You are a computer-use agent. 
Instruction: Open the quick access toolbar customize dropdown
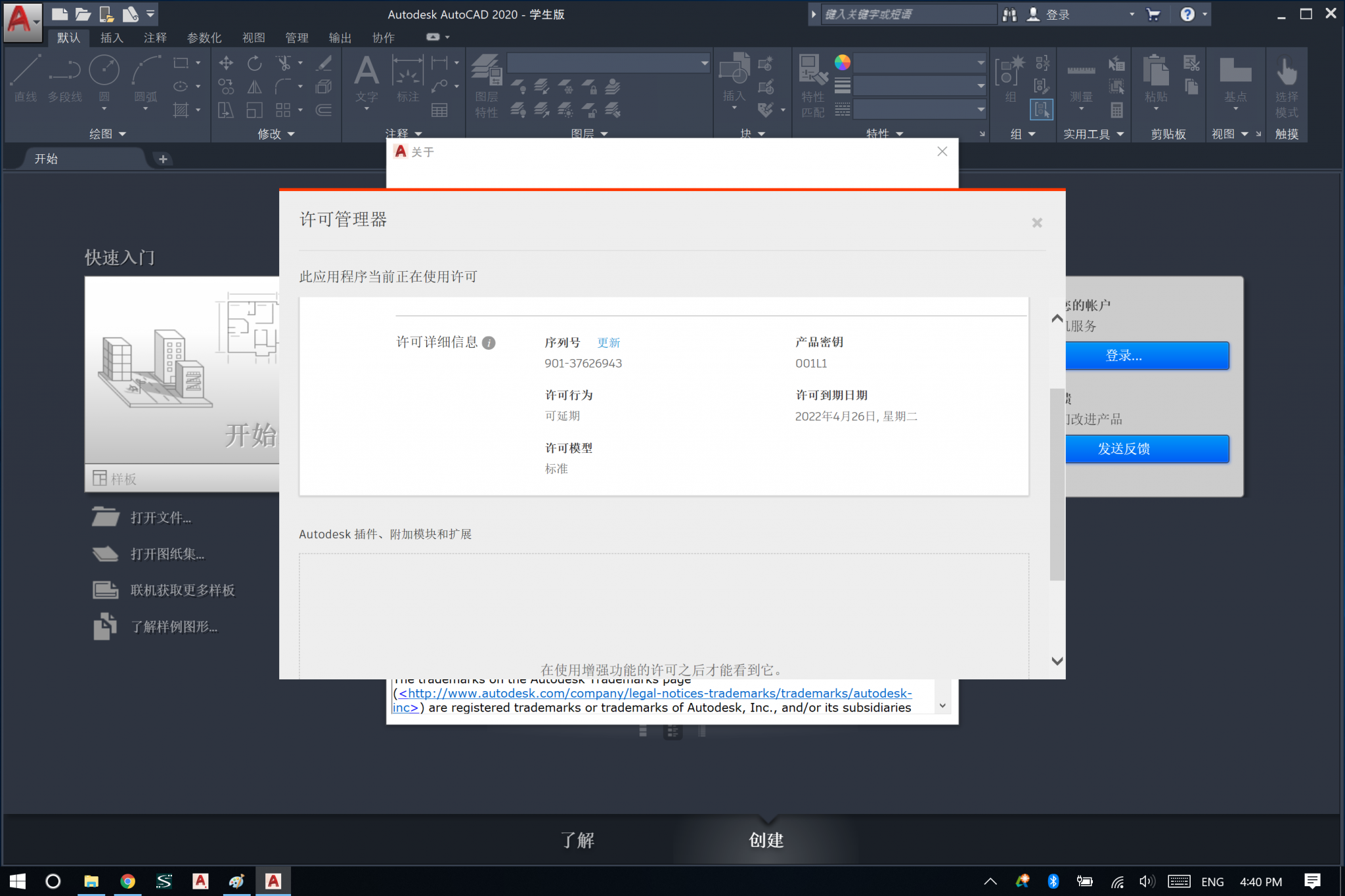(150, 14)
